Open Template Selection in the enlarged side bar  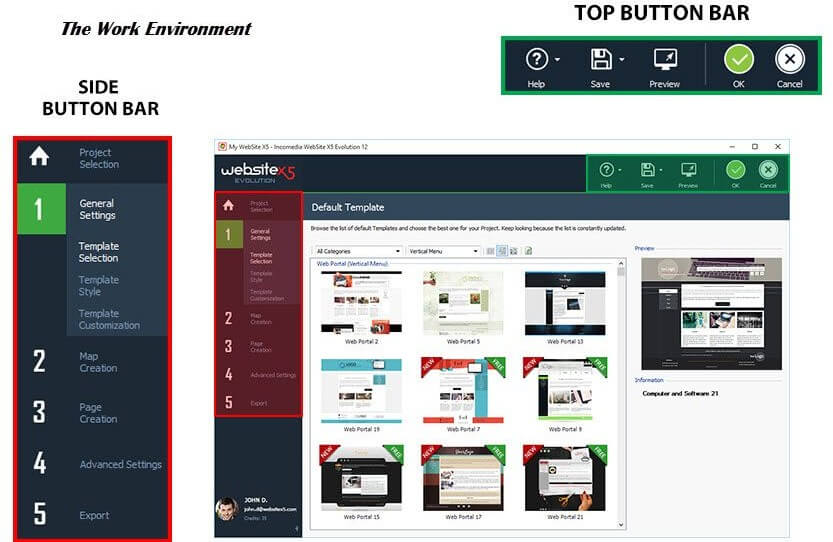[x=99, y=252]
